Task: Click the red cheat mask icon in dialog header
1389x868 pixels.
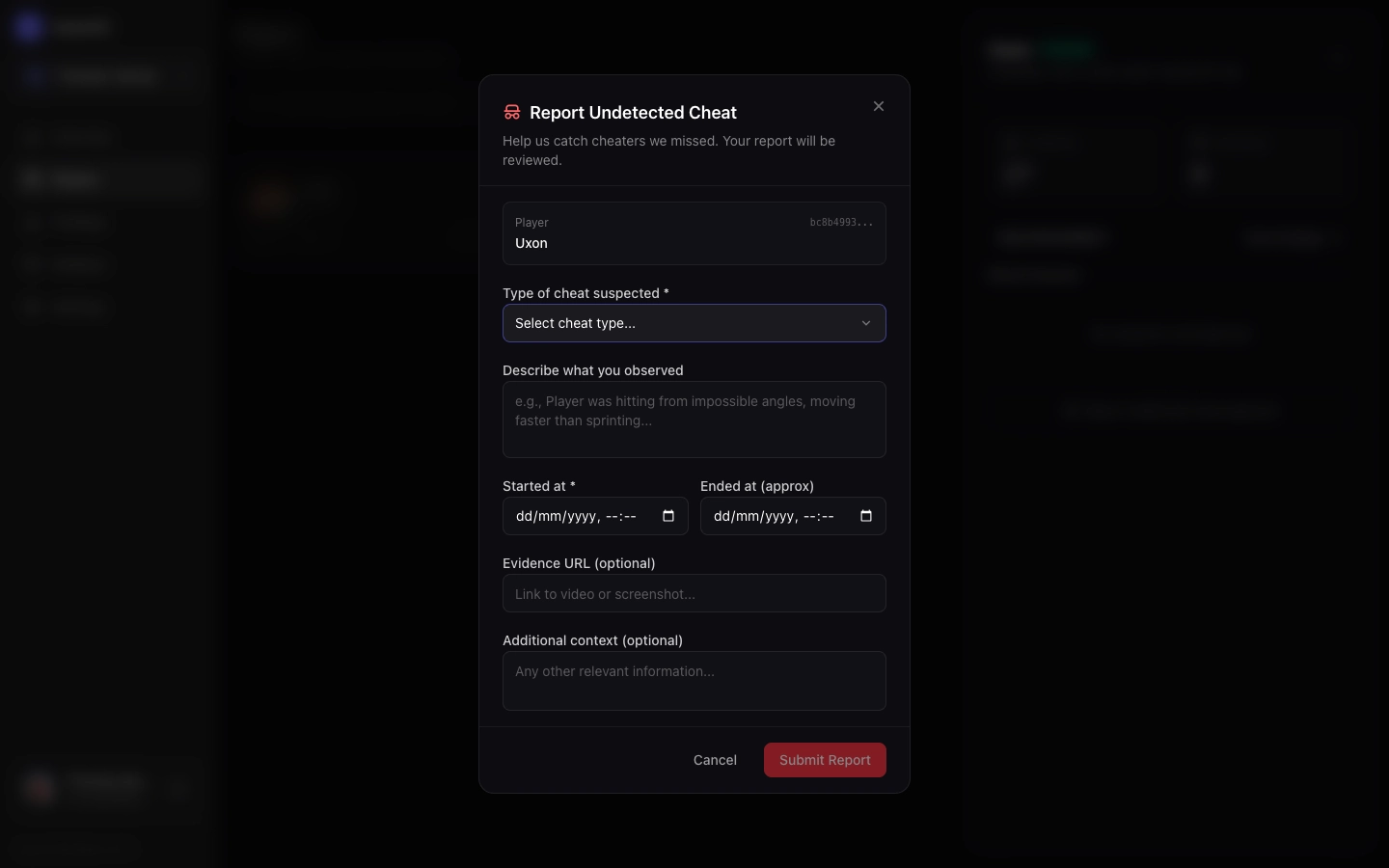Action: click(x=512, y=112)
